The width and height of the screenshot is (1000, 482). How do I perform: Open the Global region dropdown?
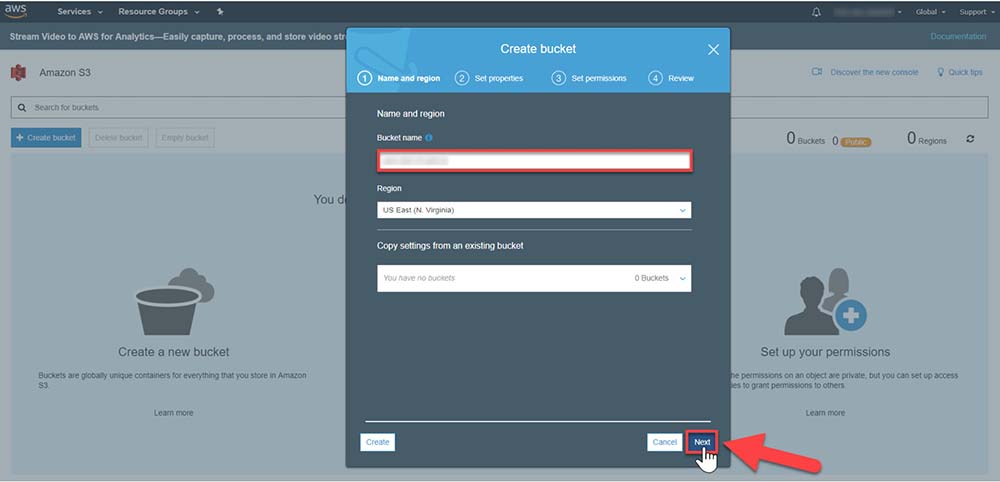[930, 12]
